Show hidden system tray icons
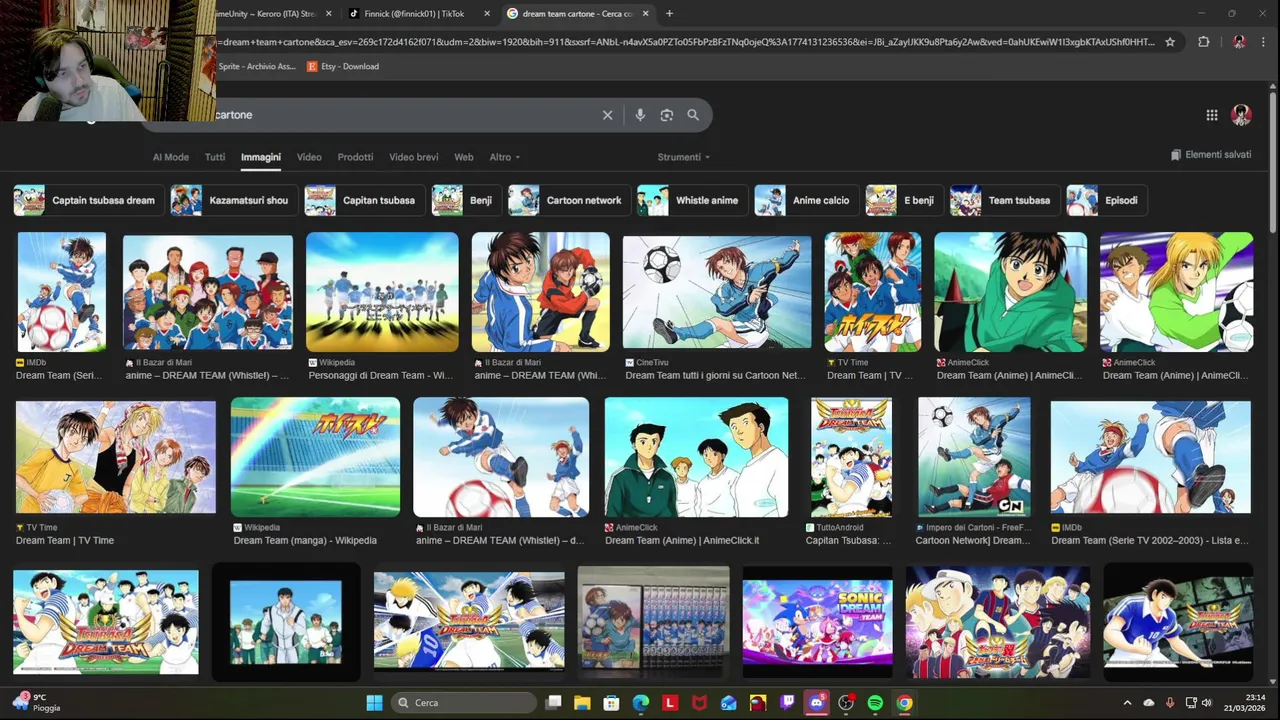Image resolution: width=1280 pixels, height=720 pixels. tap(1127, 703)
